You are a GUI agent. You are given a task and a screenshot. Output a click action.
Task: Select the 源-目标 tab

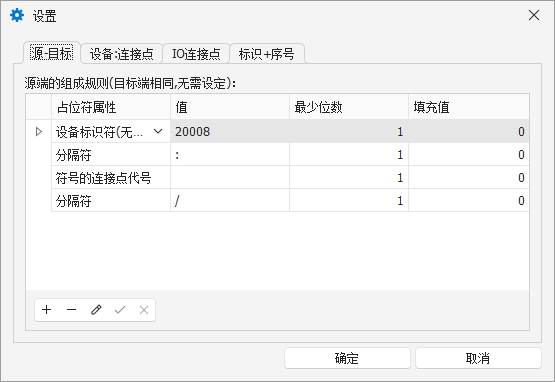coord(52,53)
